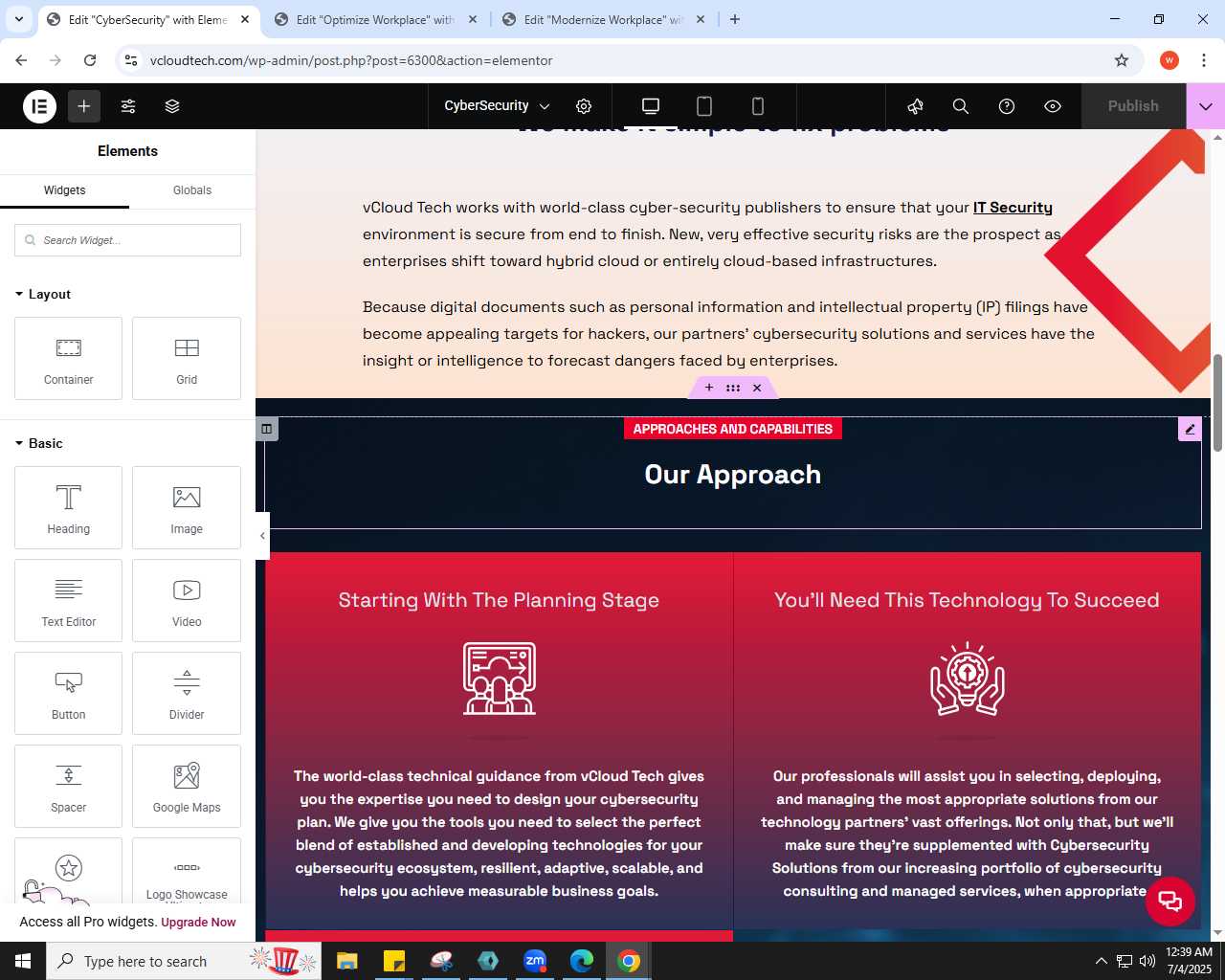This screenshot has width=1225, height=980.
Task: Select Starting With The Planning Stage title
Action: (x=499, y=600)
